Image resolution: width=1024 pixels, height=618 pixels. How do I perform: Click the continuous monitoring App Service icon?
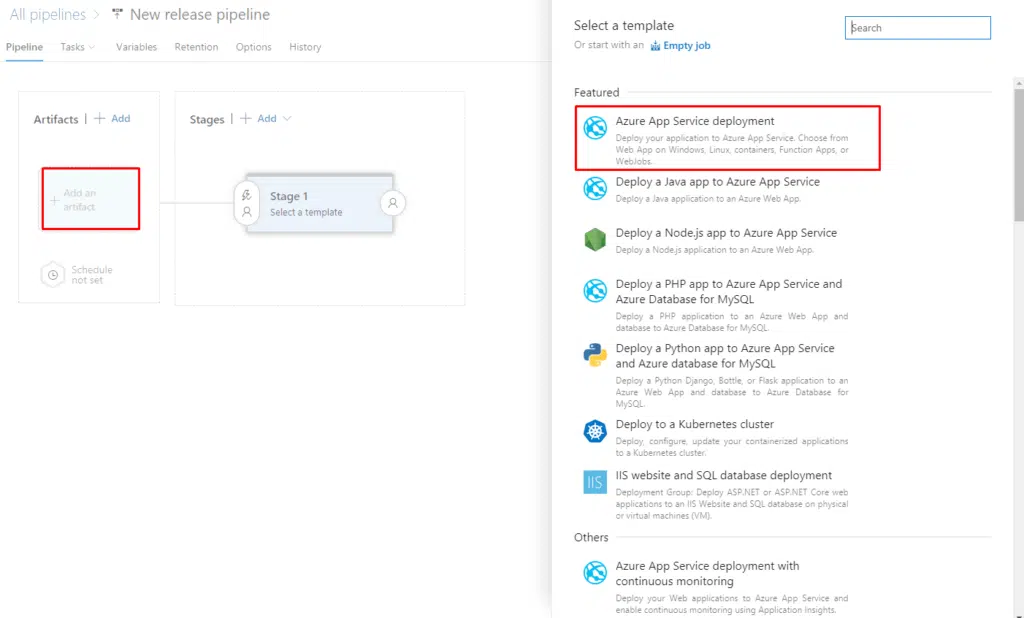click(595, 573)
